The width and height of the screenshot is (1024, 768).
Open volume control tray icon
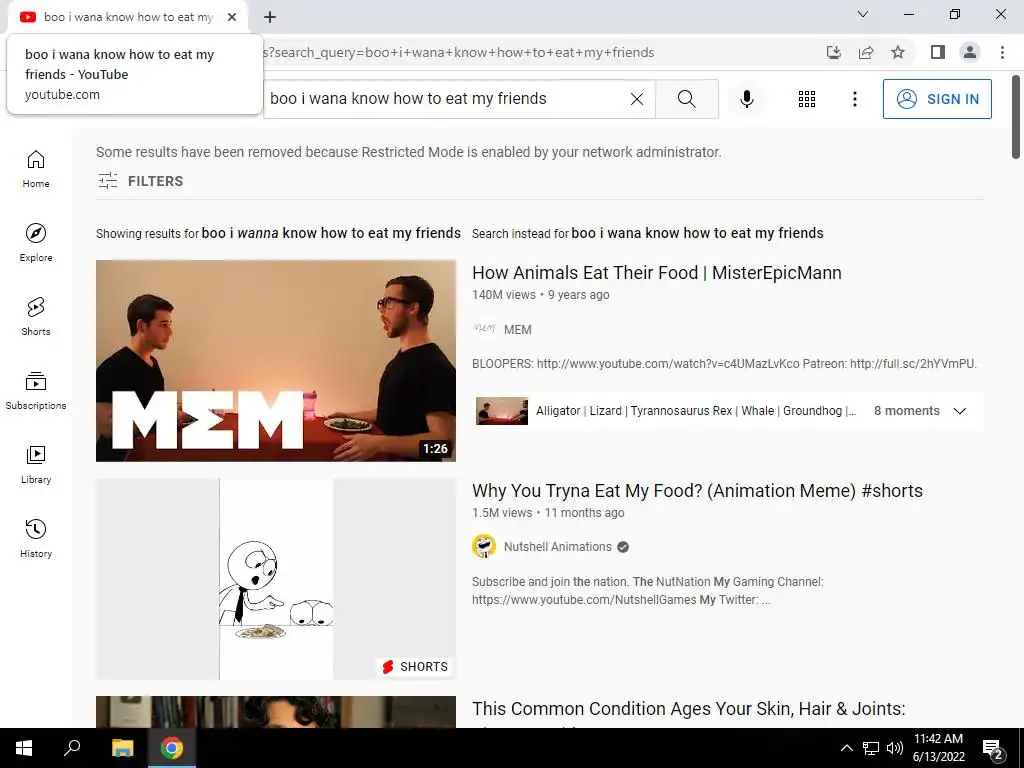(895, 748)
